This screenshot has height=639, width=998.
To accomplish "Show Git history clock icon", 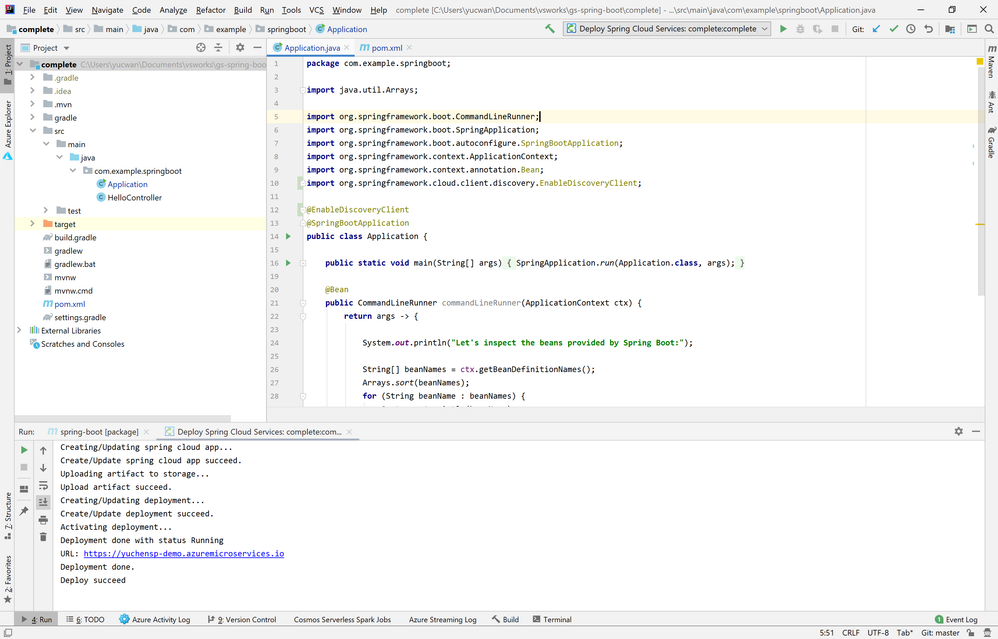I will point(911,29).
